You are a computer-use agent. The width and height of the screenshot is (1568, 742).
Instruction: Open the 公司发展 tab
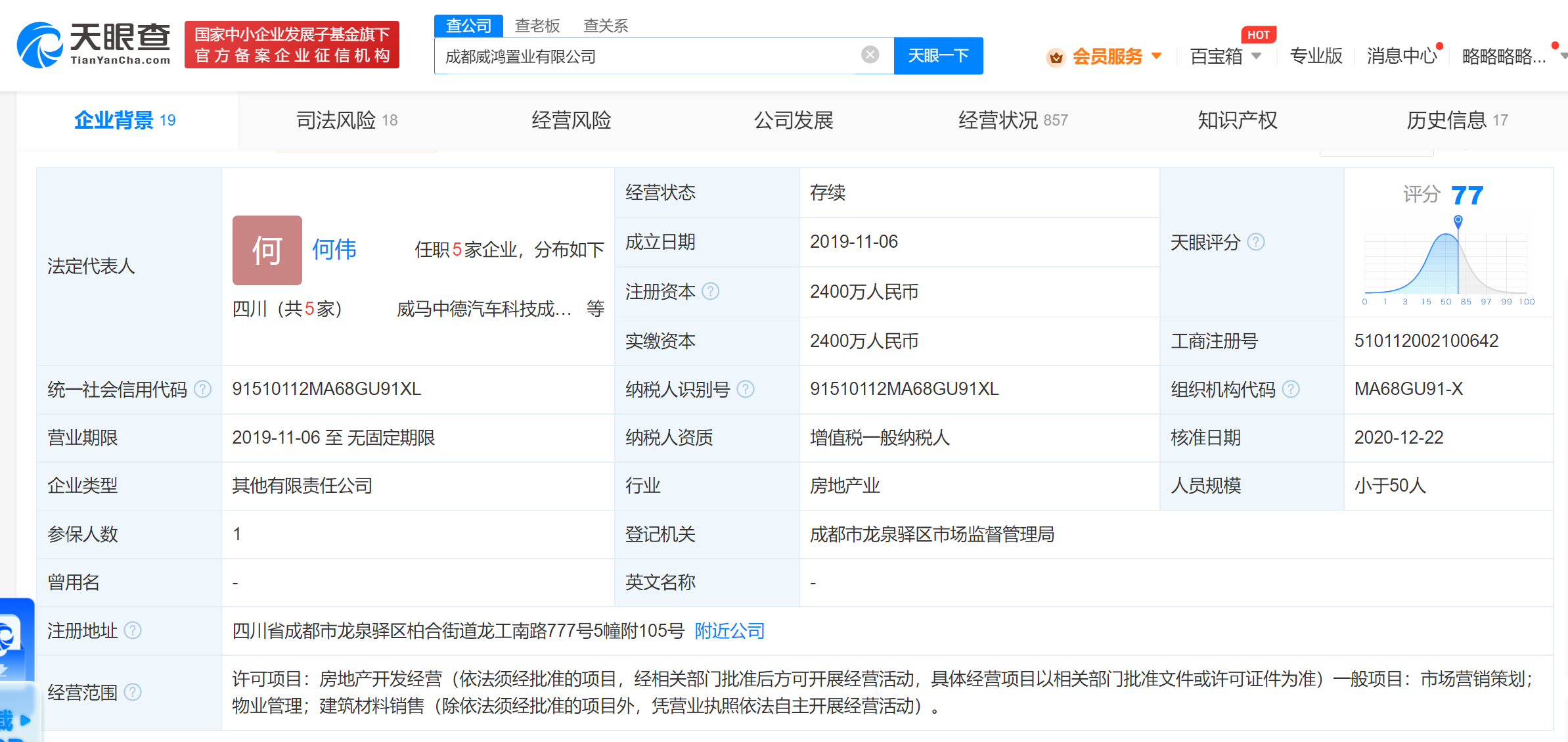(x=793, y=120)
